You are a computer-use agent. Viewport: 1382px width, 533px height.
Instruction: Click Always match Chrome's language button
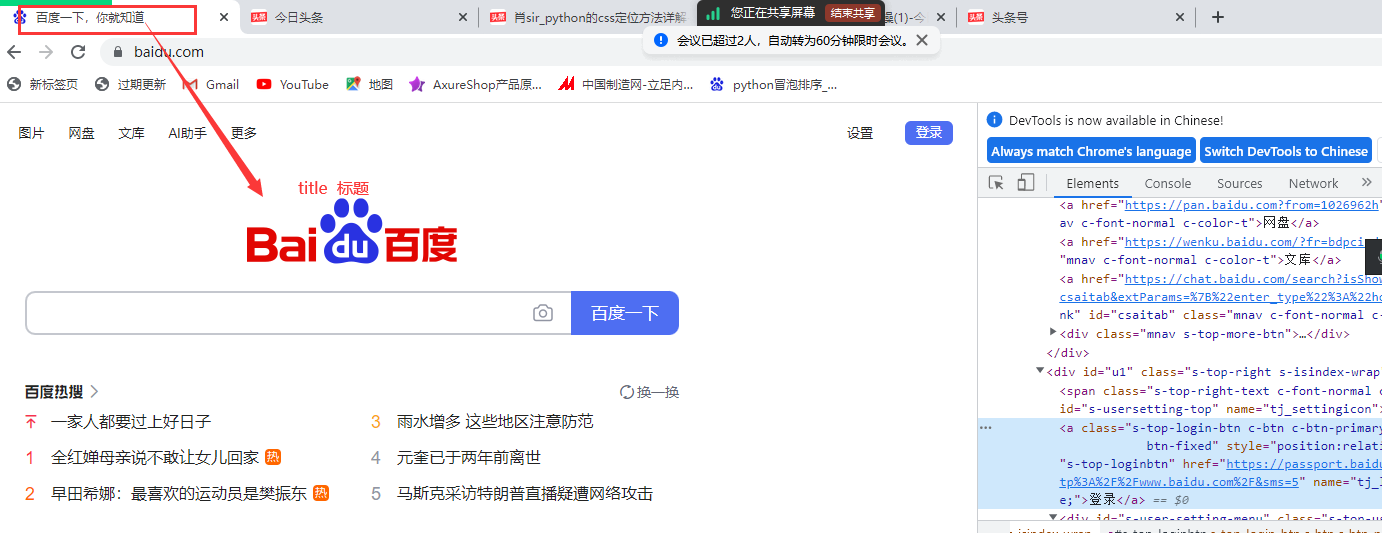tap(1091, 151)
